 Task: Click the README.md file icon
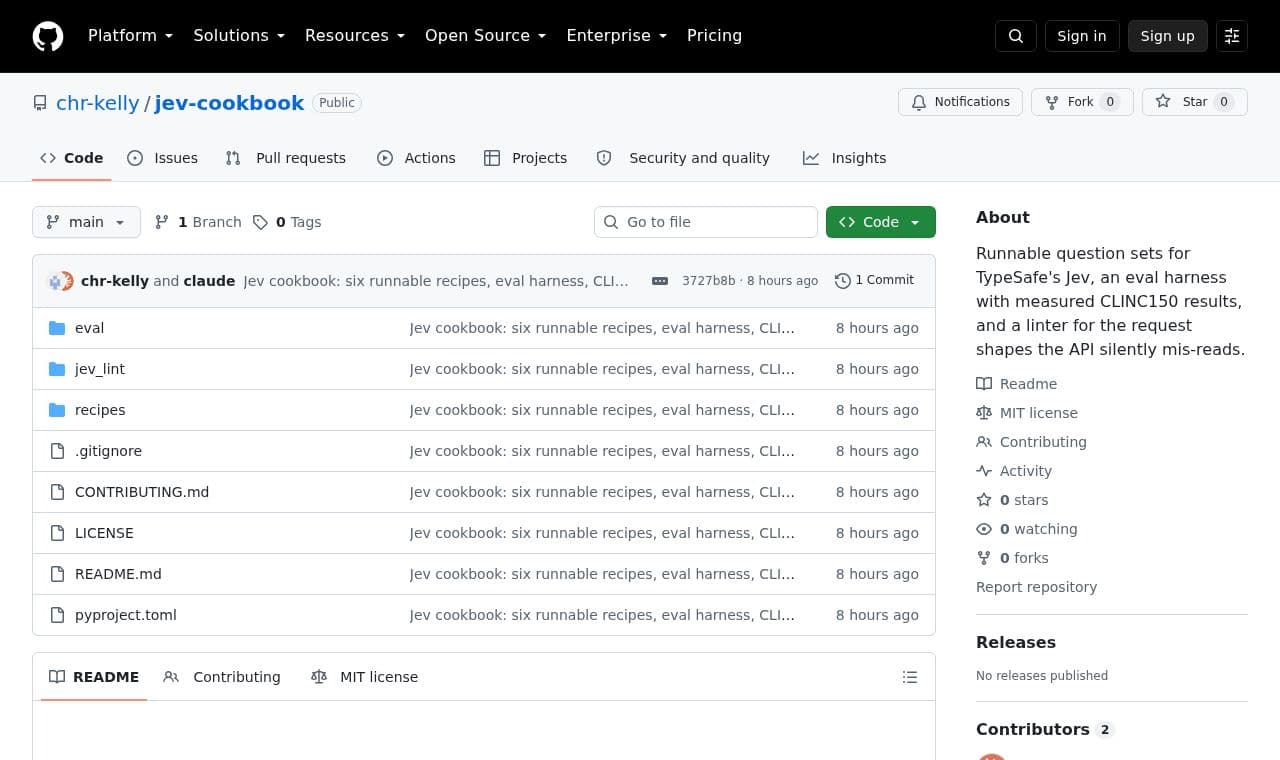coord(57,574)
